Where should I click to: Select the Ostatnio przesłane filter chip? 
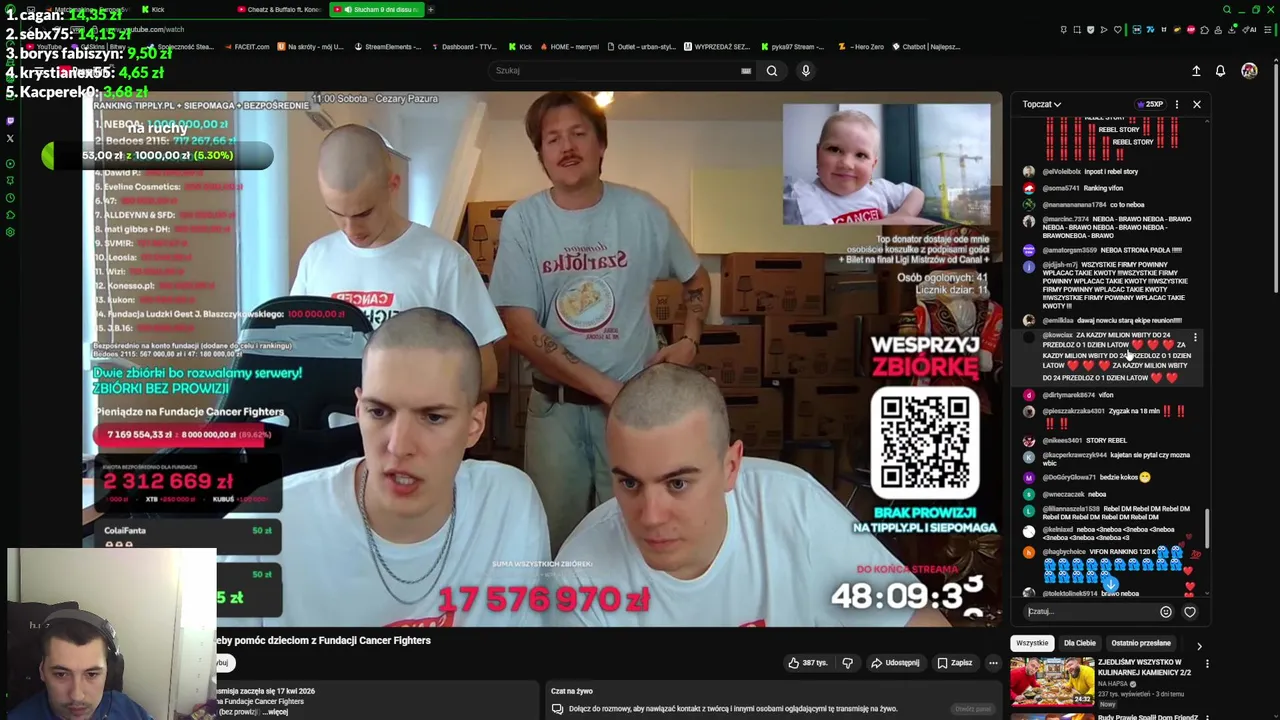click(x=1141, y=644)
